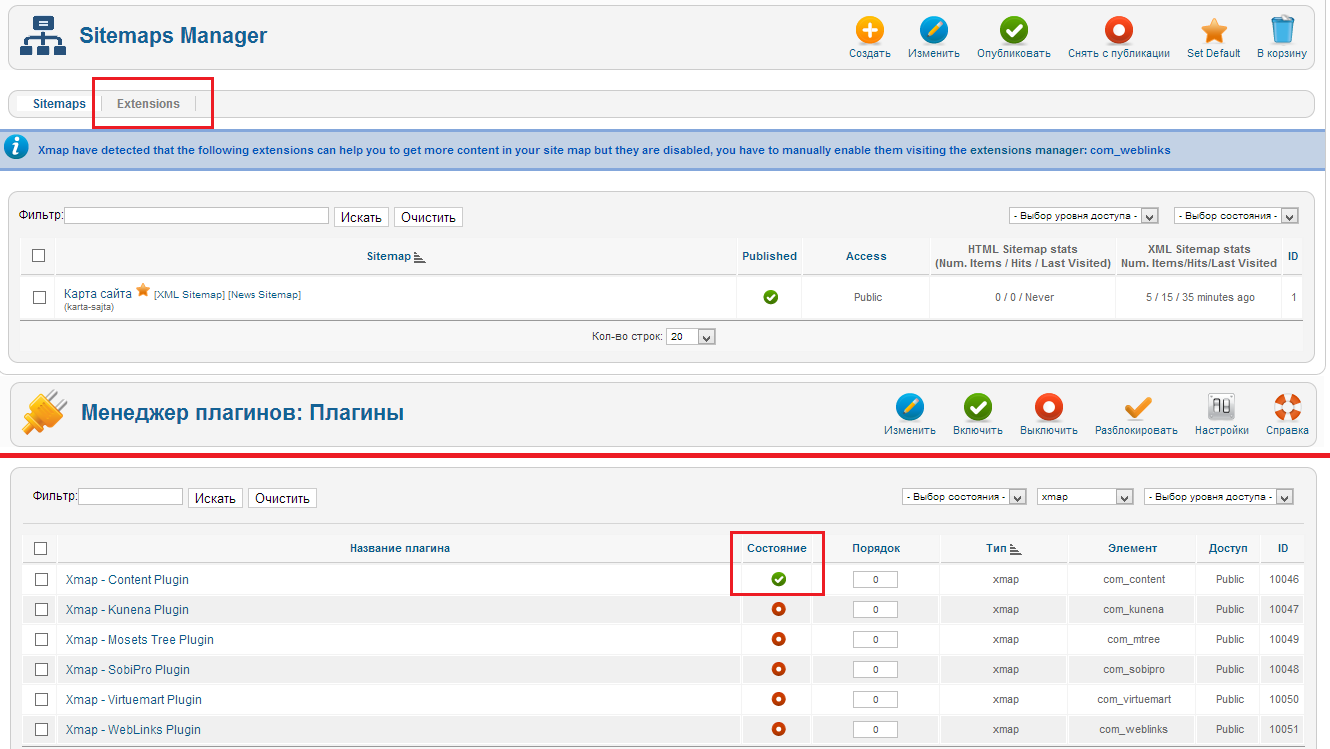Click the Снять с публикации red icon
1330x749 pixels.
1118,30
